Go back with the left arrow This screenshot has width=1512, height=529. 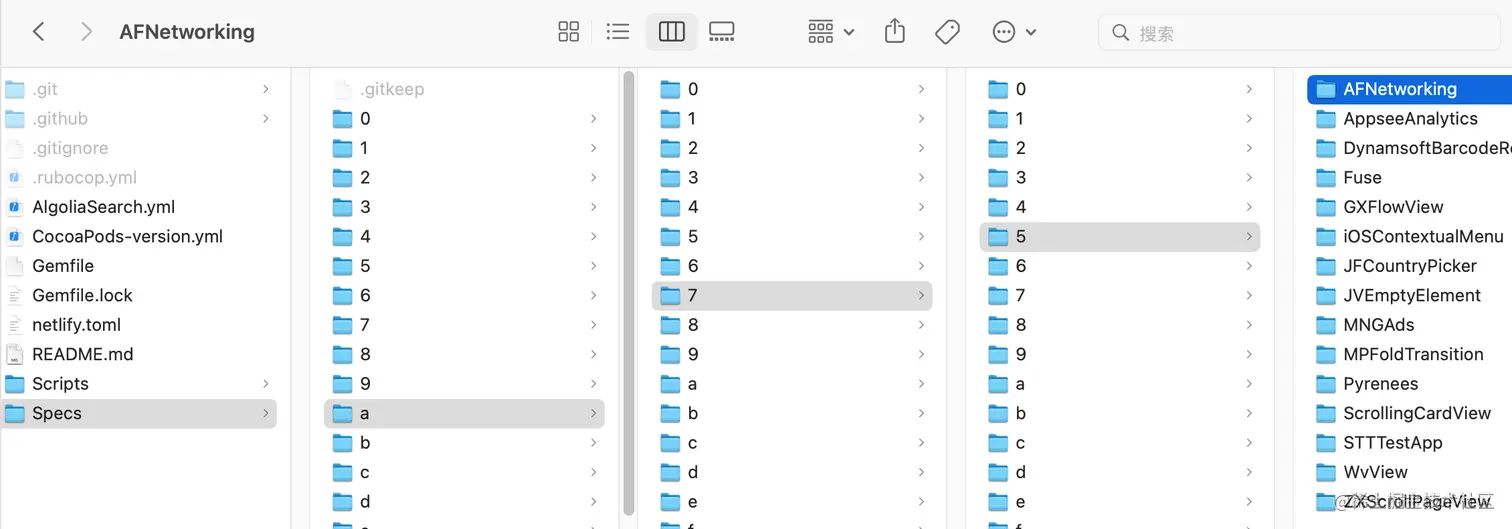click(38, 32)
